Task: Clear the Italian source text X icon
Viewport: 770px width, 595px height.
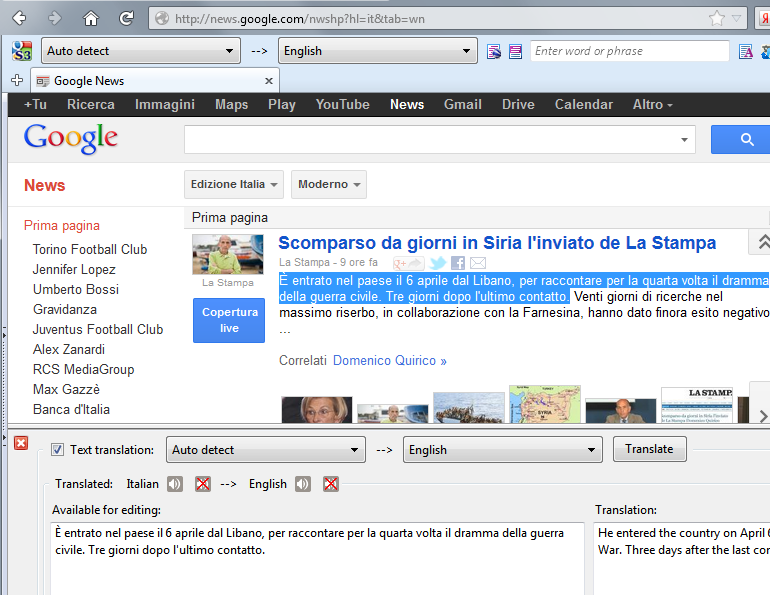Action: [203, 484]
